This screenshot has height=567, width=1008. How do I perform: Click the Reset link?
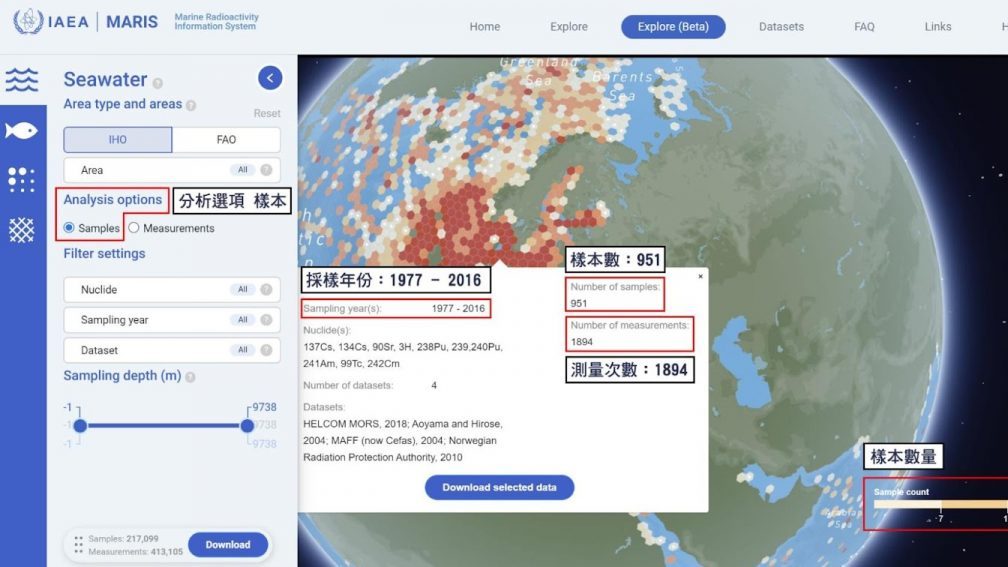pos(267,113)
